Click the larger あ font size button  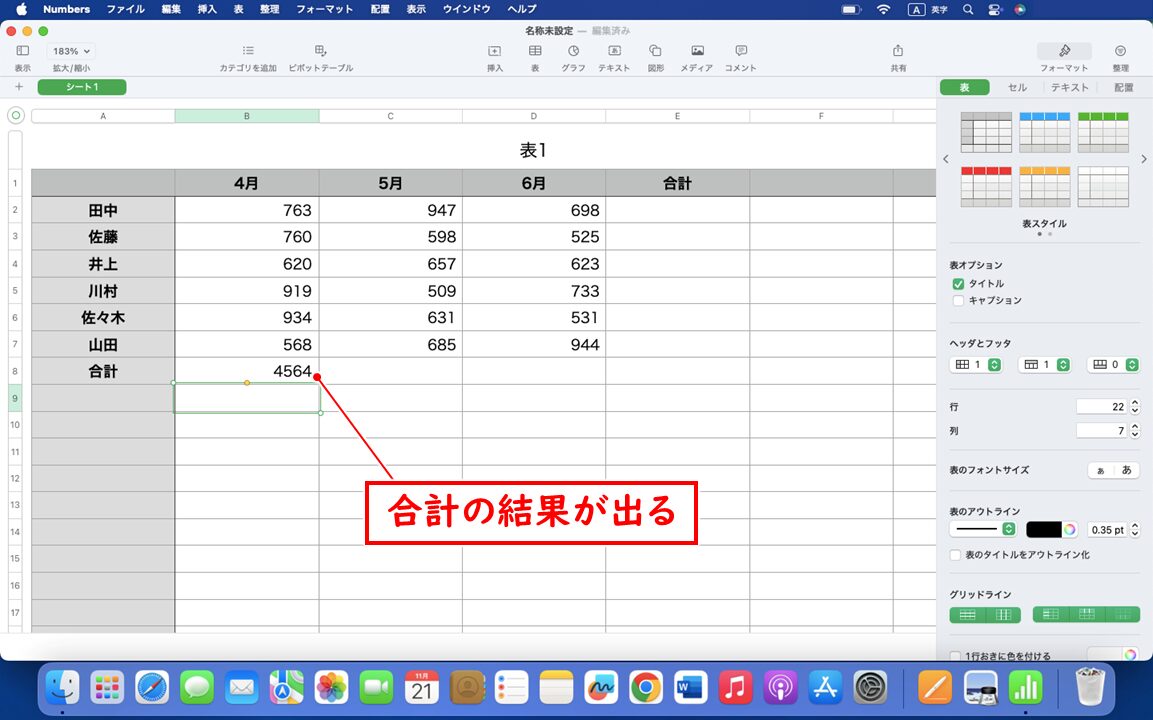click(1125, 469)
